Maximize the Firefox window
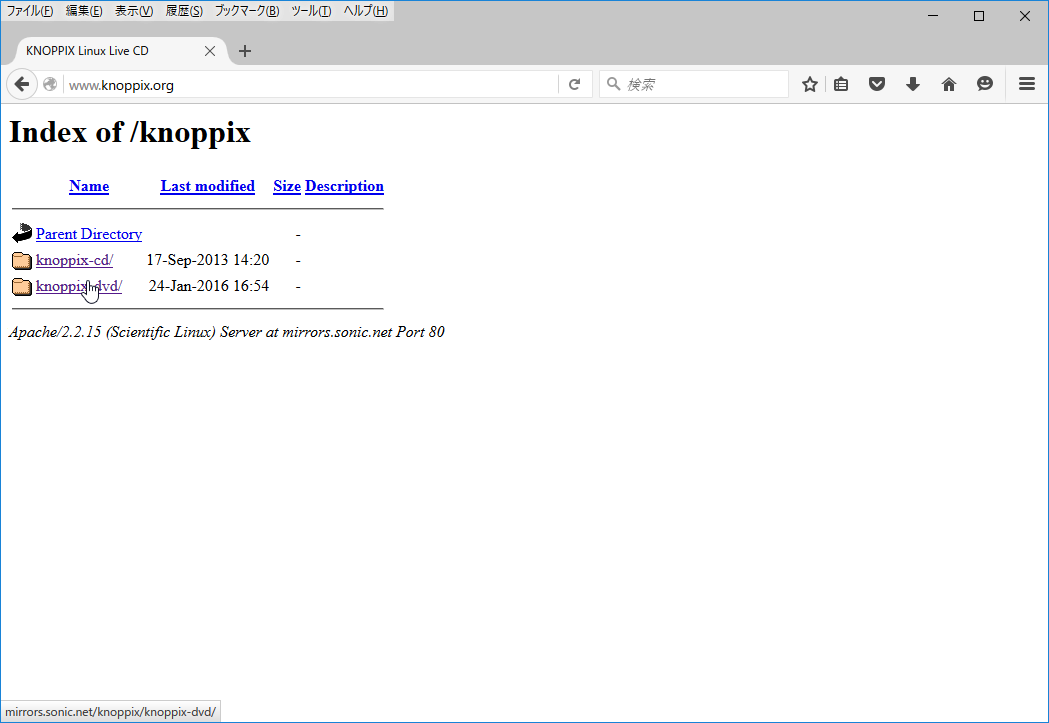The height and width of the screenshot is (723, 1049). (x=979, y=15)
